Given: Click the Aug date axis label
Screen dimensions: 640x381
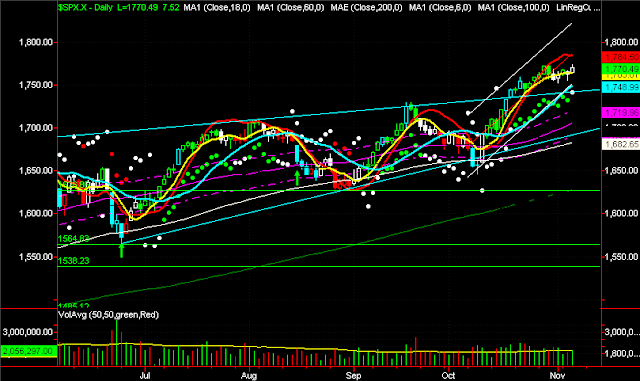Looking at the screenshot, I should (x=249, y=375).
